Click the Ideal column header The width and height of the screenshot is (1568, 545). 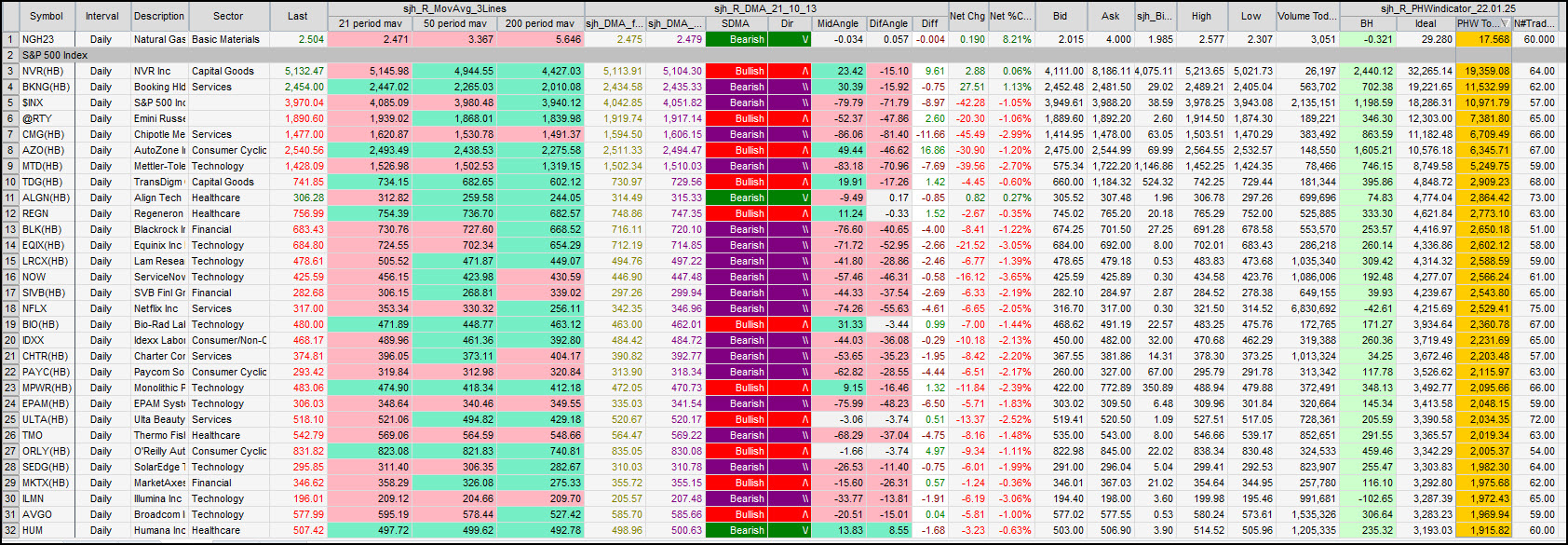[1426, 23]
